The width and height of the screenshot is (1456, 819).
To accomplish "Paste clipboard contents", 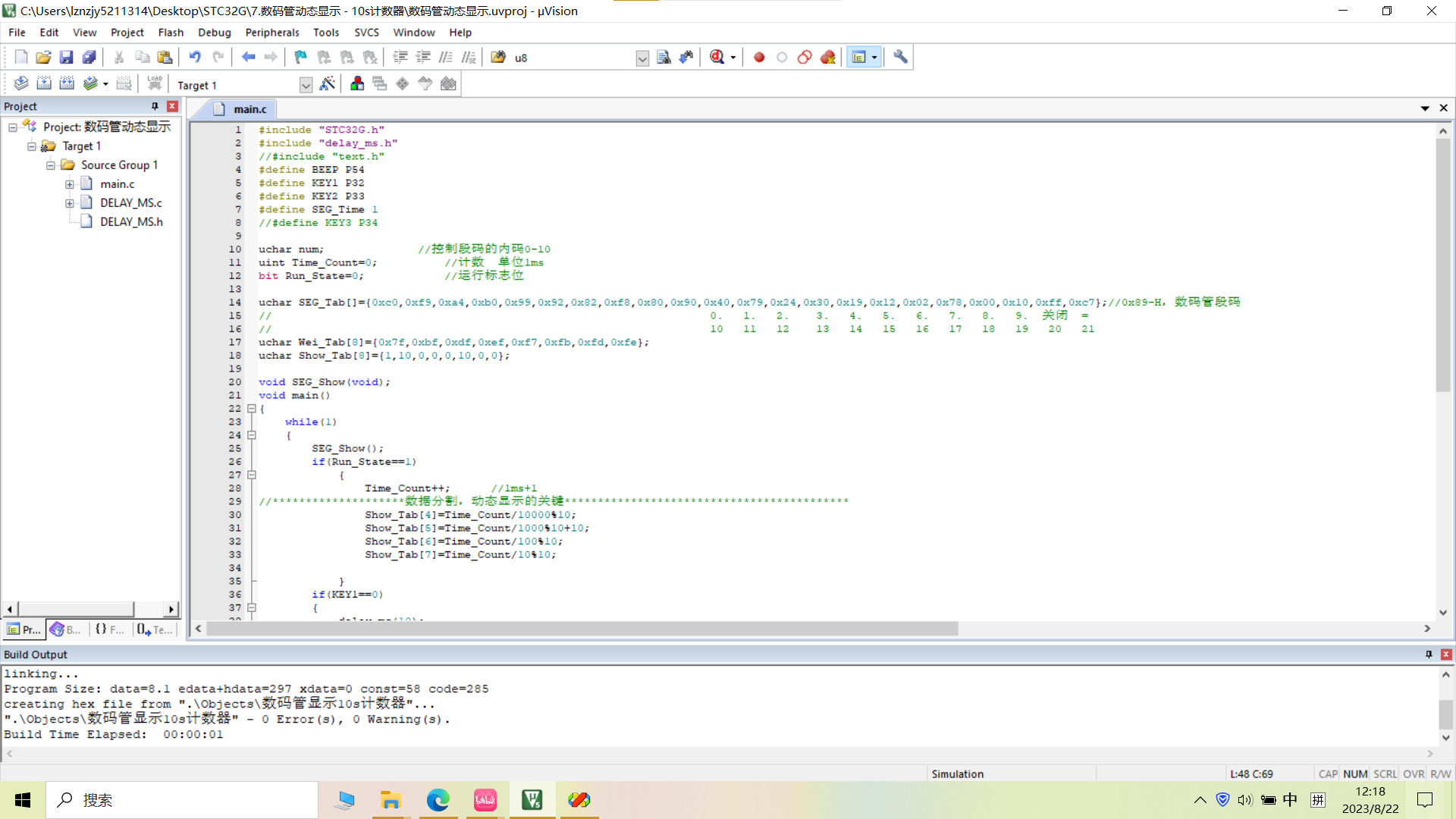I will coord(165,57).
